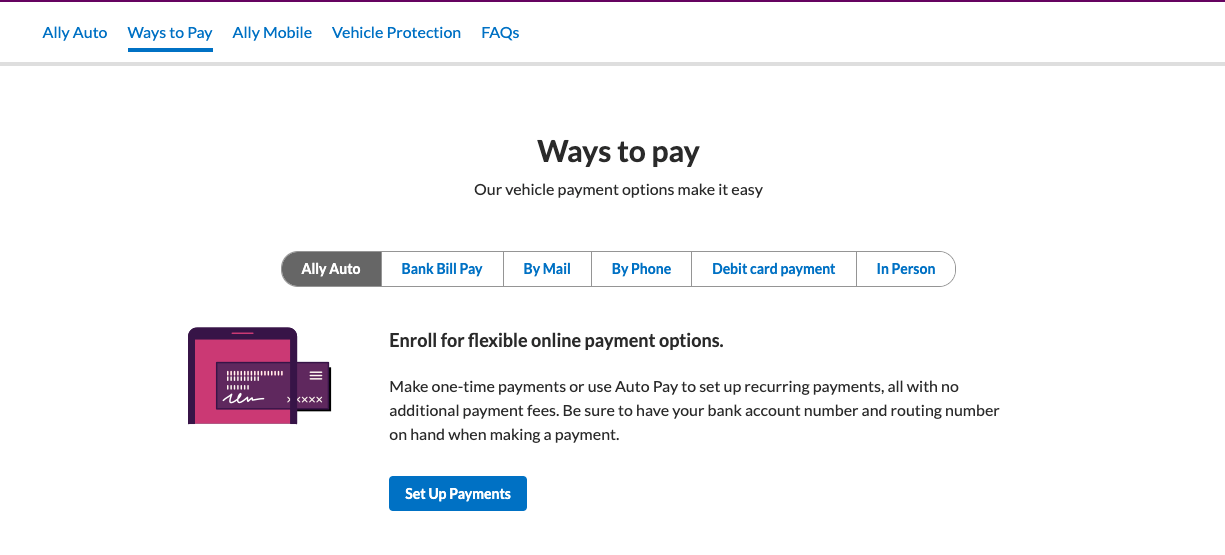Switch to the Debit card payment tab
Screen dimensions: 1225x555
pyautogui.click(x=774, y=269)
